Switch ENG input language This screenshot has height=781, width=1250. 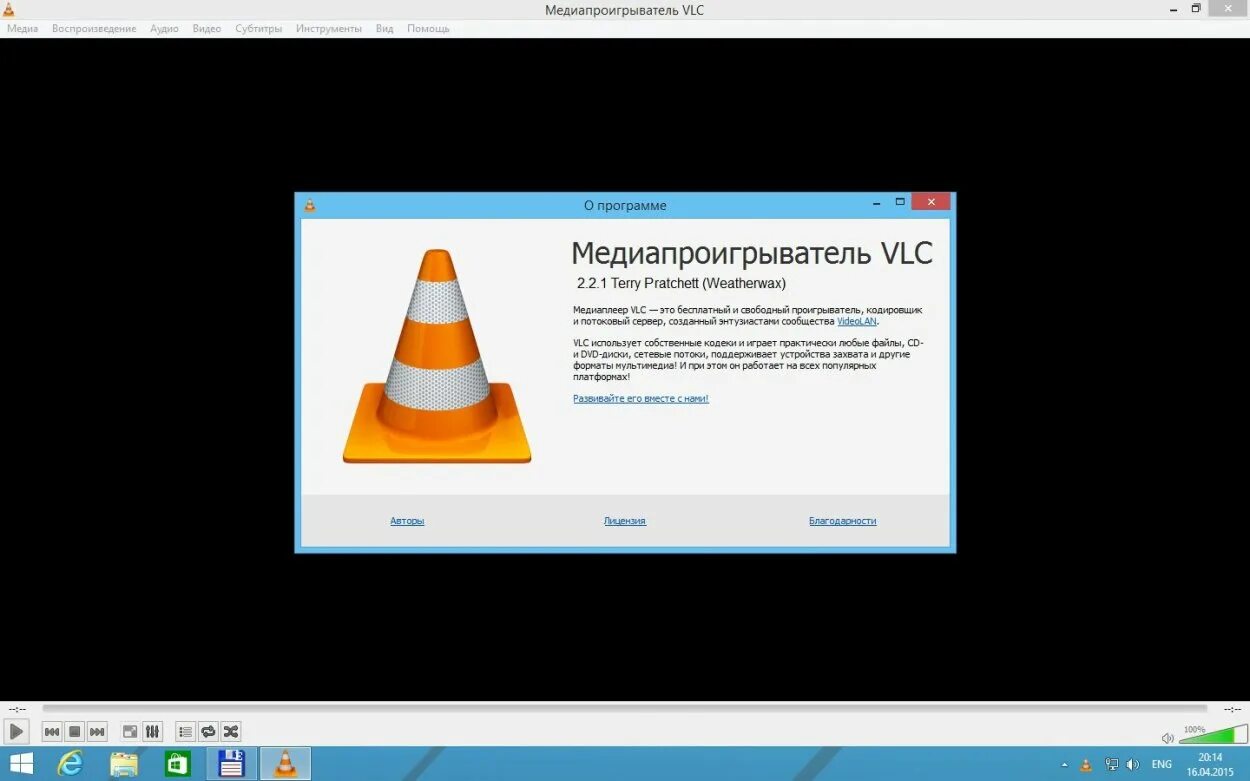pyautogui.click(x=1162, y=765)
